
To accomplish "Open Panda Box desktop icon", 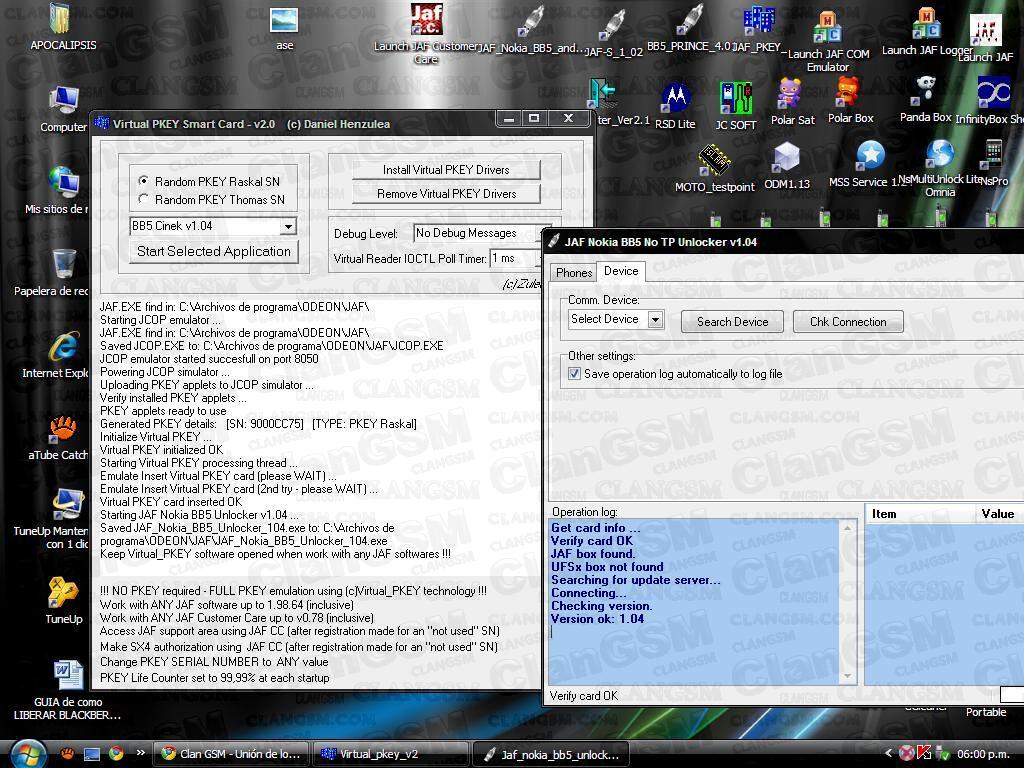I will tap(925, 91).
